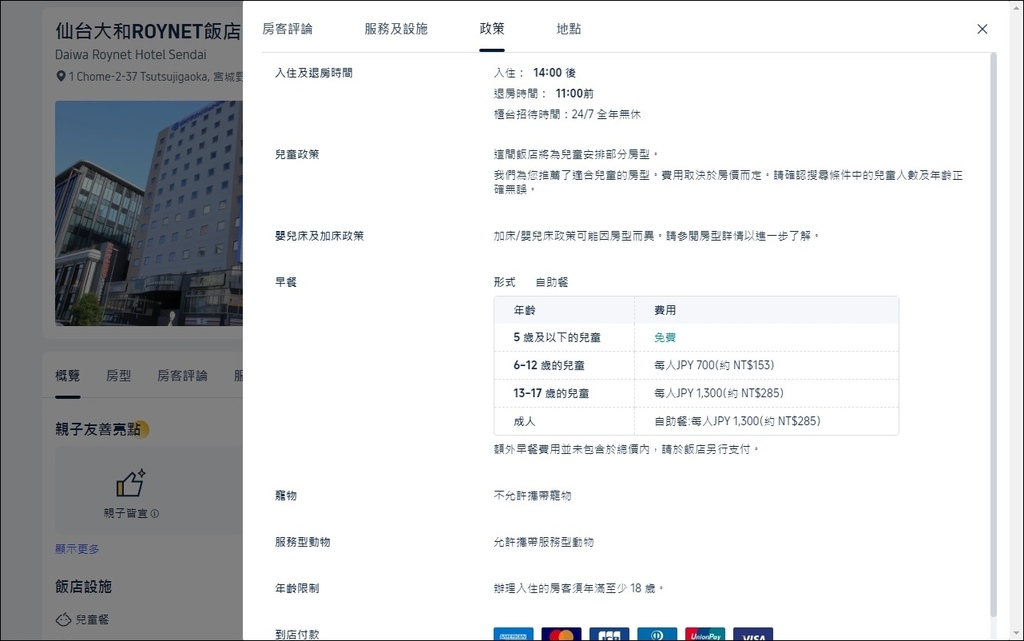Click the panel's vertical scrollbar

click(993, 333)
